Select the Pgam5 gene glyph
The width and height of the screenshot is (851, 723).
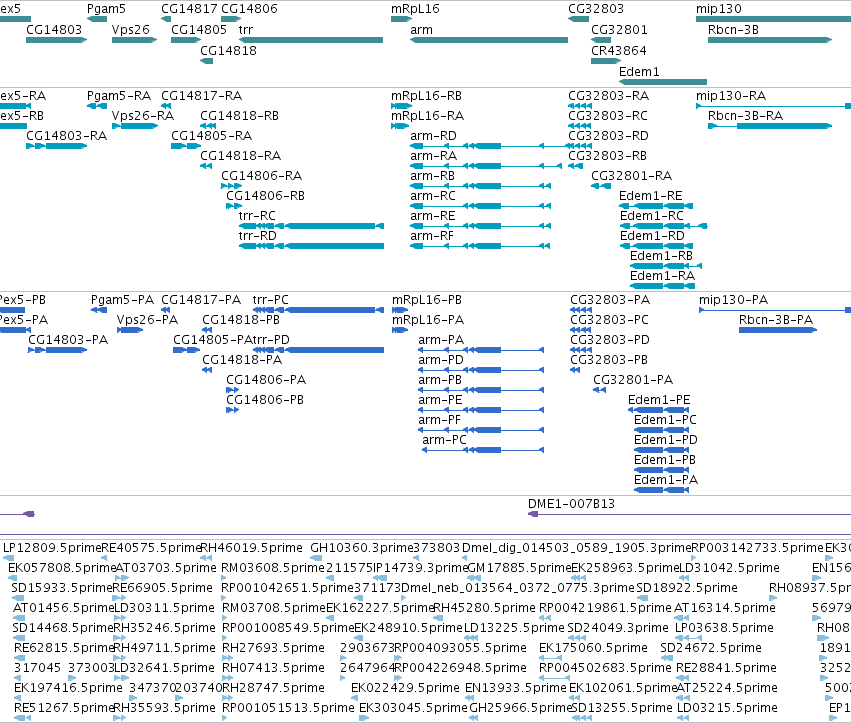pyautogui.click(x=97, y=19)
